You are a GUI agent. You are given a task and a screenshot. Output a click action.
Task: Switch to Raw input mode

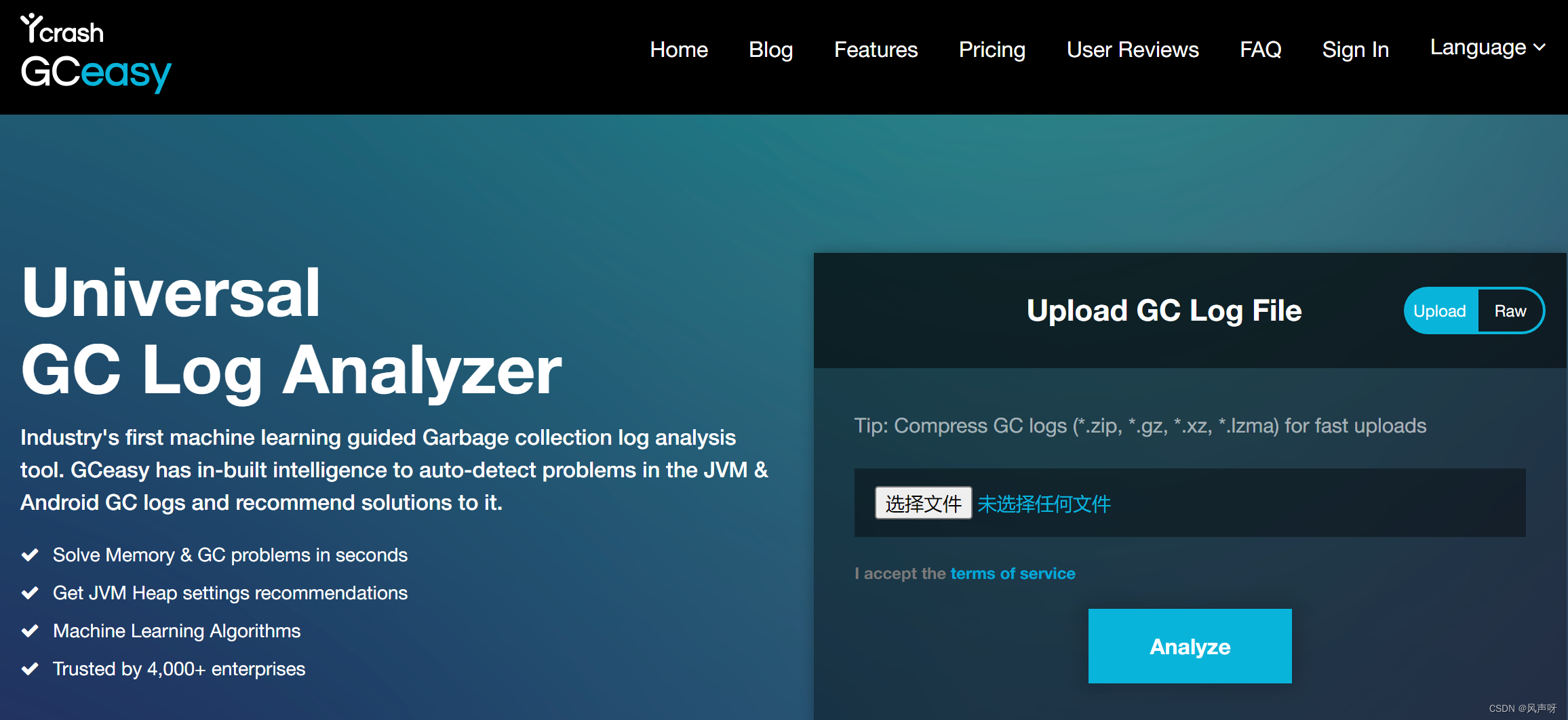tap(1510, 311)
